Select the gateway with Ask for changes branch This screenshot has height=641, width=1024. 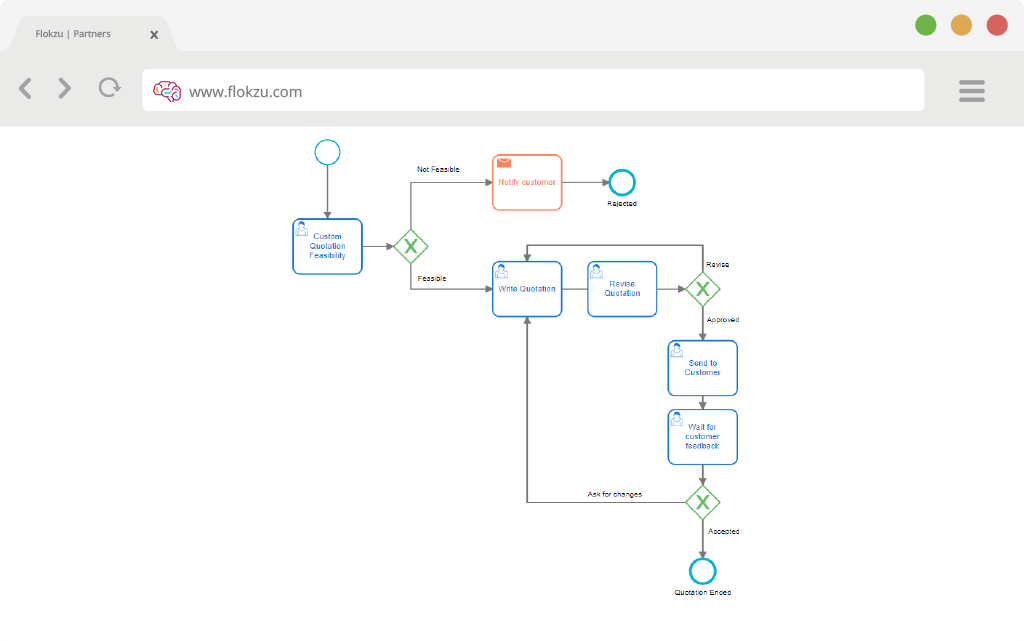(703, 503)
